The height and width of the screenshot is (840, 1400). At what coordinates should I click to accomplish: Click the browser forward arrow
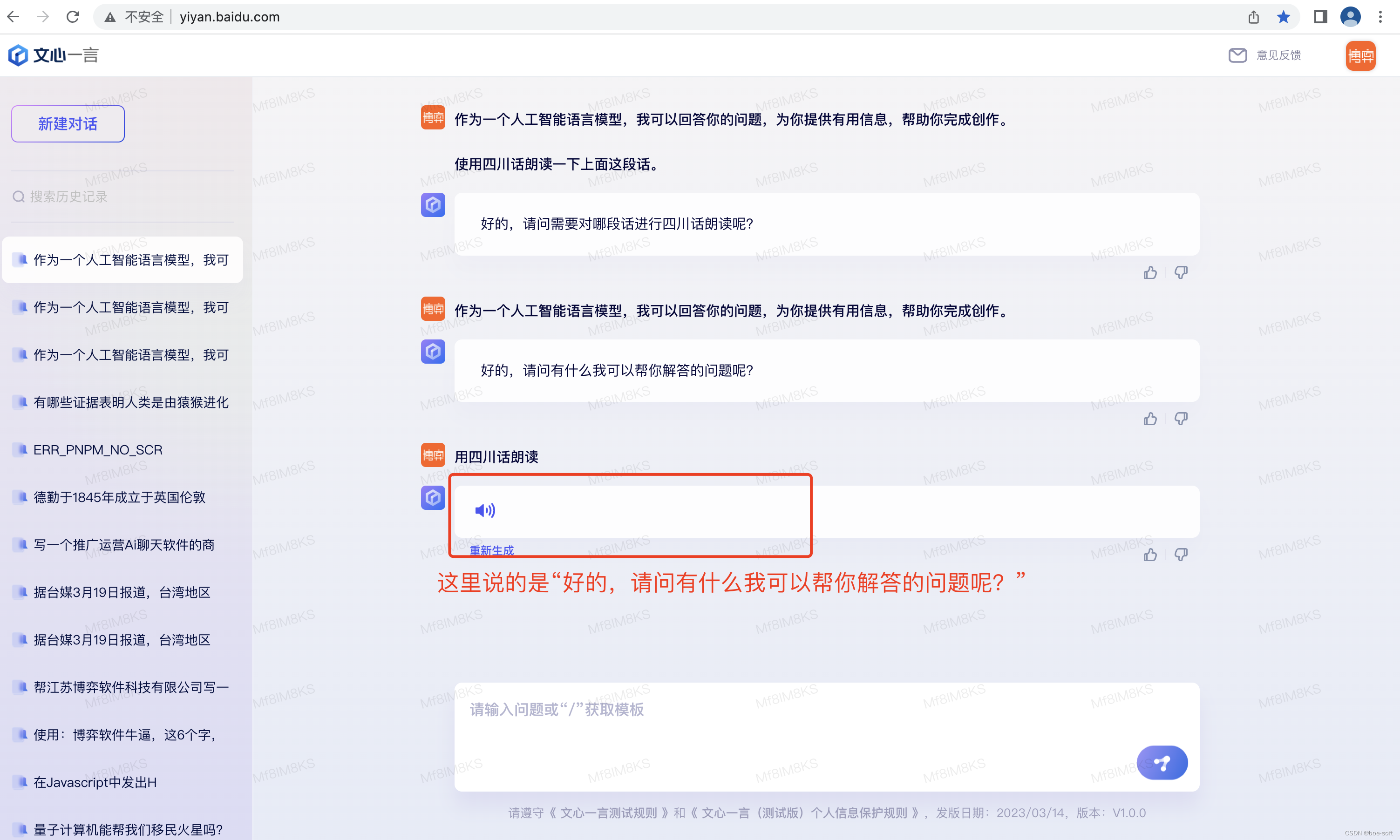[43, 17]
